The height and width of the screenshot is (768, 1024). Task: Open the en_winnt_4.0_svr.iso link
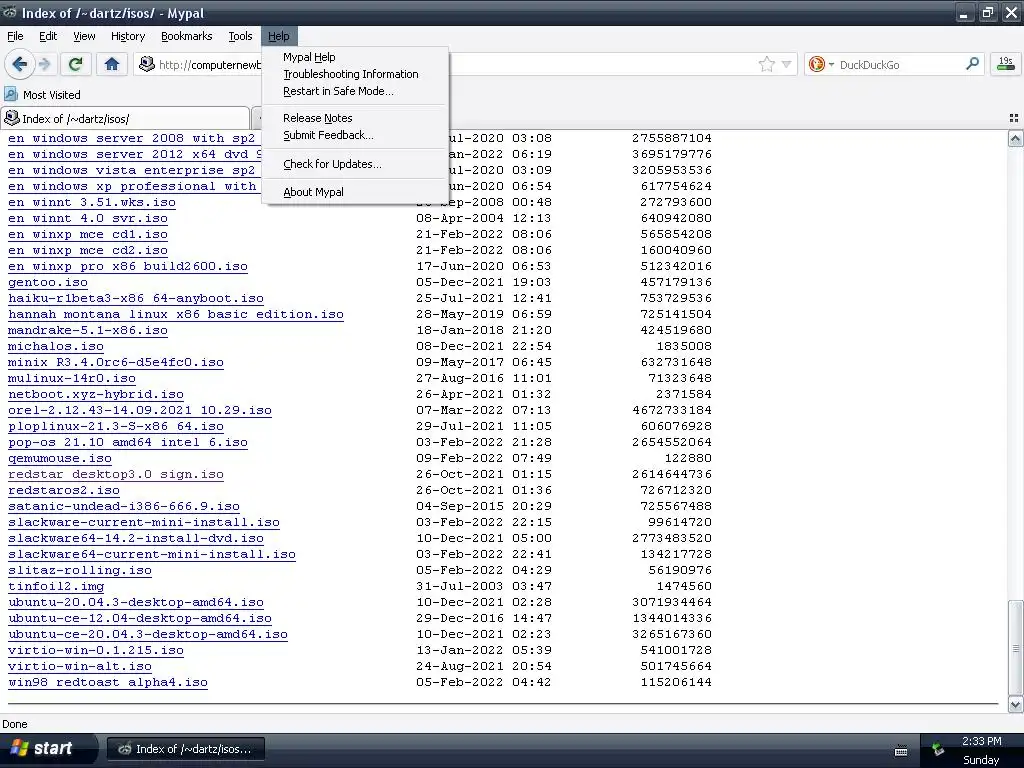pyautogui.click(x=88, y=218)
